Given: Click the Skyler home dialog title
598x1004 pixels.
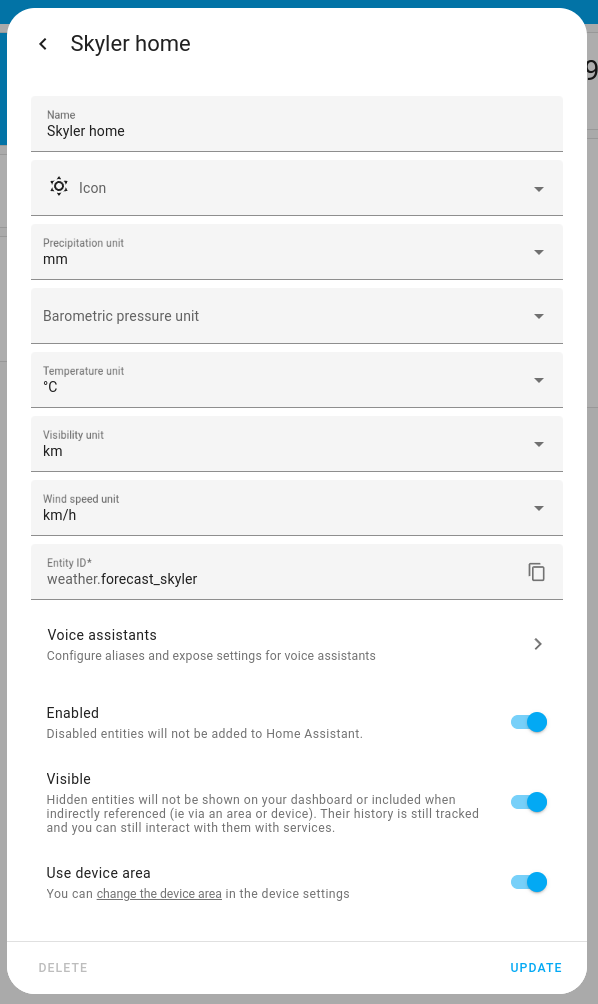Looking at the screenshot, I should coord(130,44).
